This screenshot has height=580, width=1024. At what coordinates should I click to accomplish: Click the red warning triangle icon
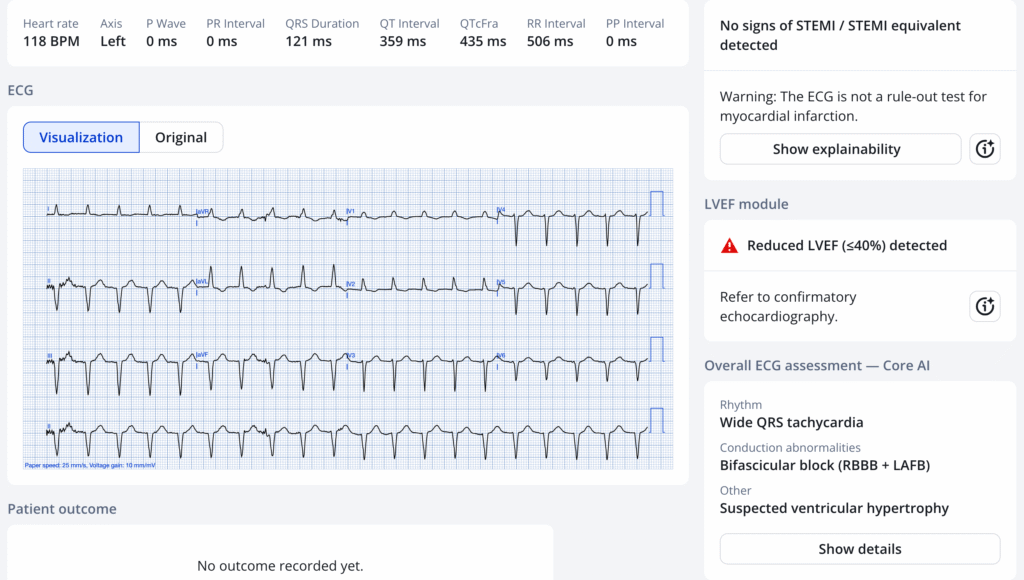point(730,246)
